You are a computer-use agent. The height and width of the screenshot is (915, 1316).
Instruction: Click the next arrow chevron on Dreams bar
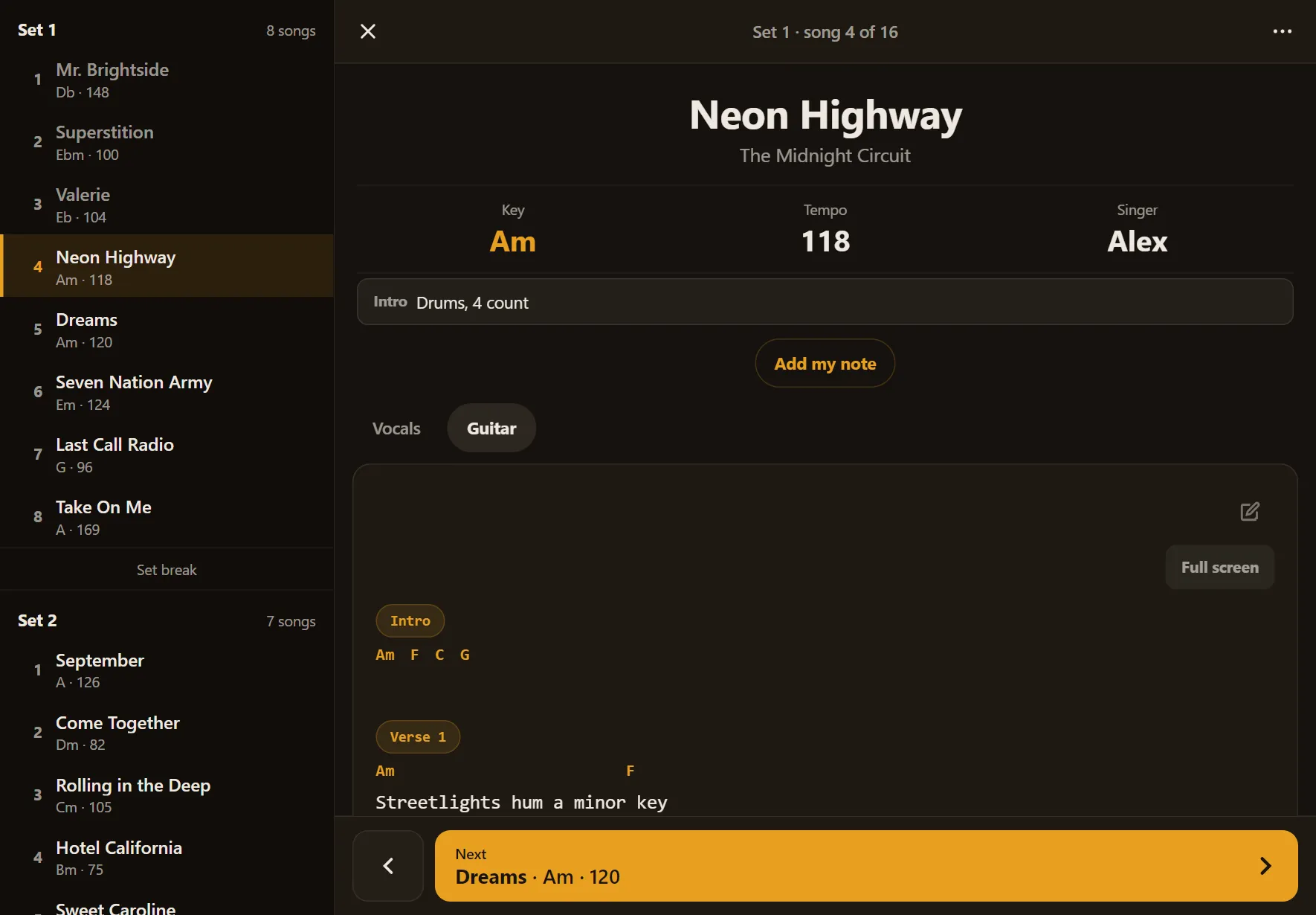tap(1265, 865)
